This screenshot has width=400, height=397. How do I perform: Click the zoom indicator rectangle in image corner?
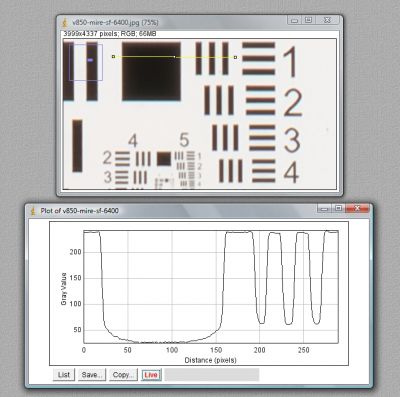[86, 62]
